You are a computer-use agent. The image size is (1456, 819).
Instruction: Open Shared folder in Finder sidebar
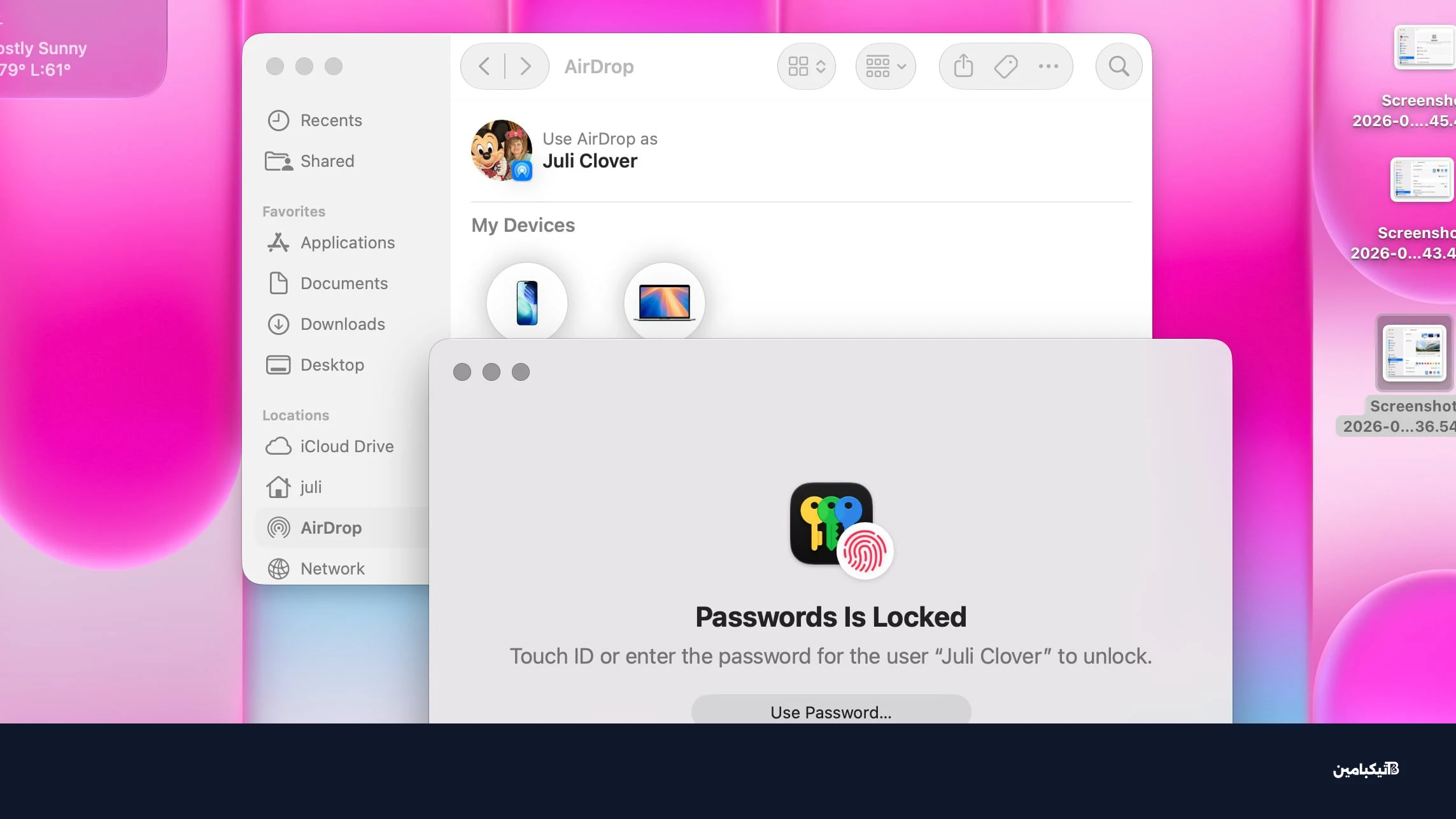click(310, 161)
